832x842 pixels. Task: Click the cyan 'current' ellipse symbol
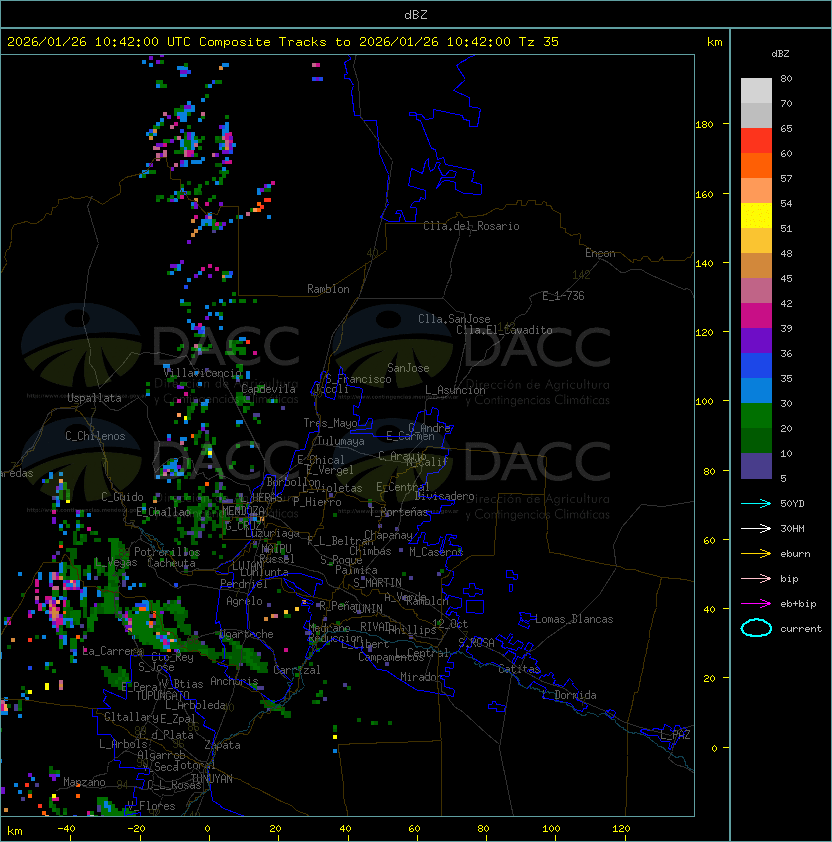(756, 628)
